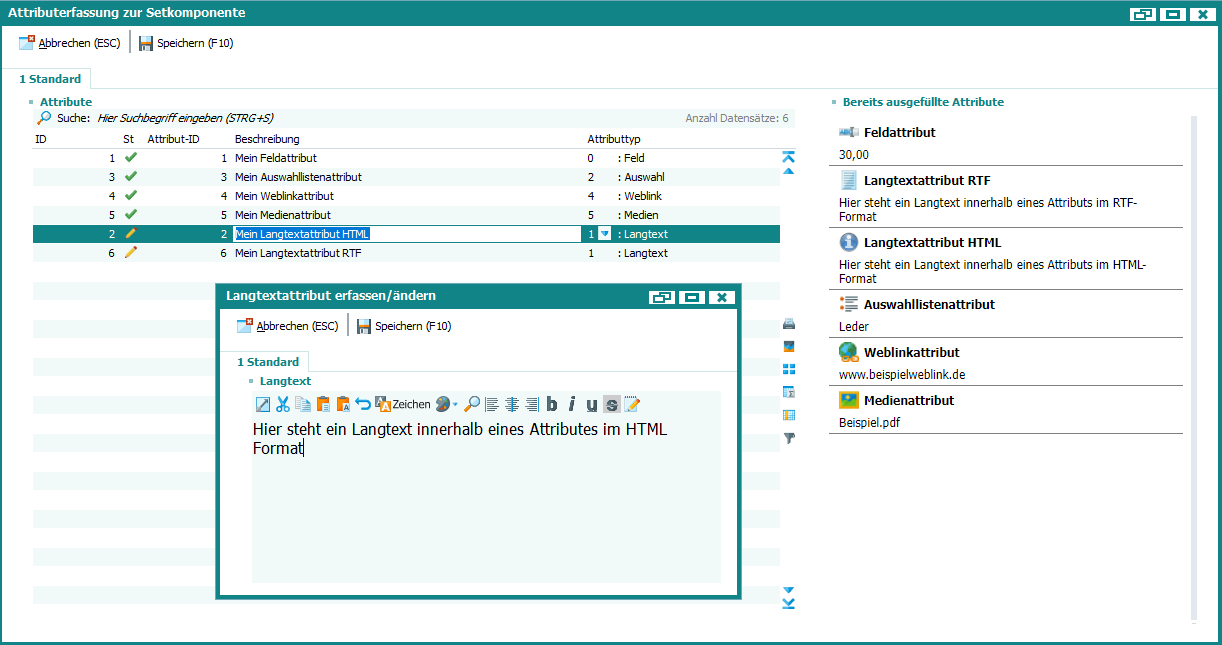Click Speichern (F10) in Langtext dialog

pyautogui.click(x=404, y=326)
